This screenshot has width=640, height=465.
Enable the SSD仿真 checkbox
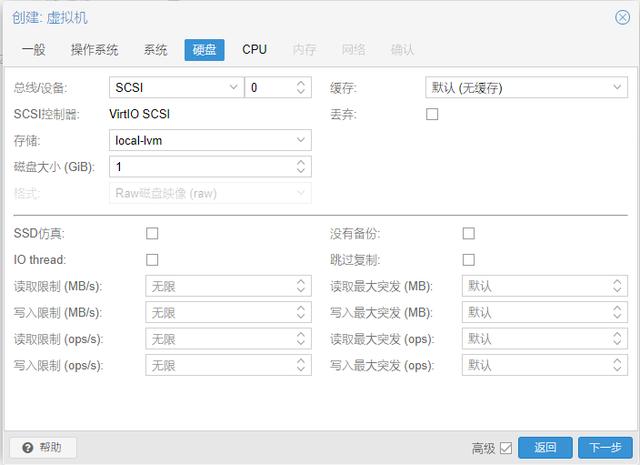[152, 234]
